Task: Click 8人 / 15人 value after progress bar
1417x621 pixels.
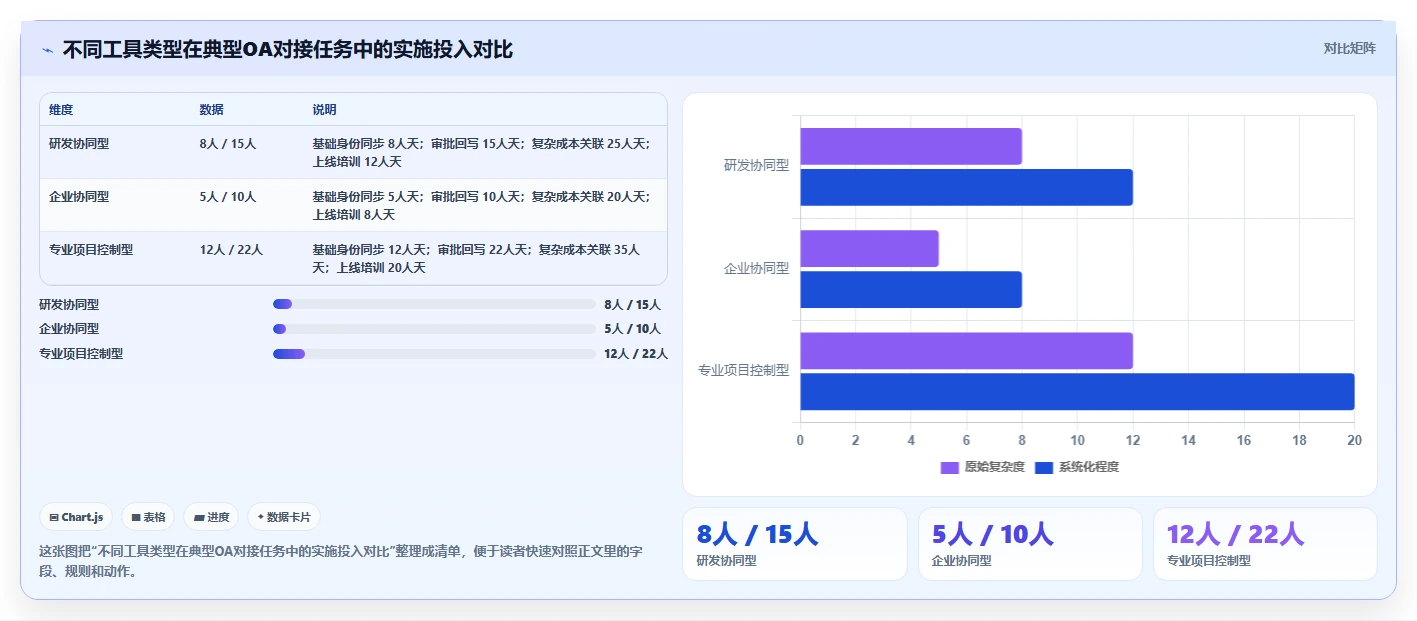Action: [633, 305]
